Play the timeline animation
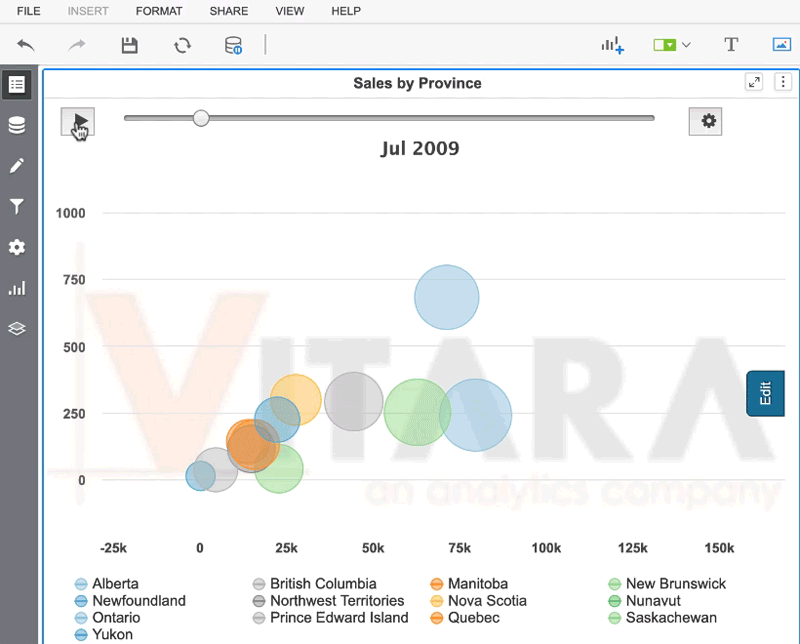The width and height of the screenshot is (800, 644). (x=78, y=121)
